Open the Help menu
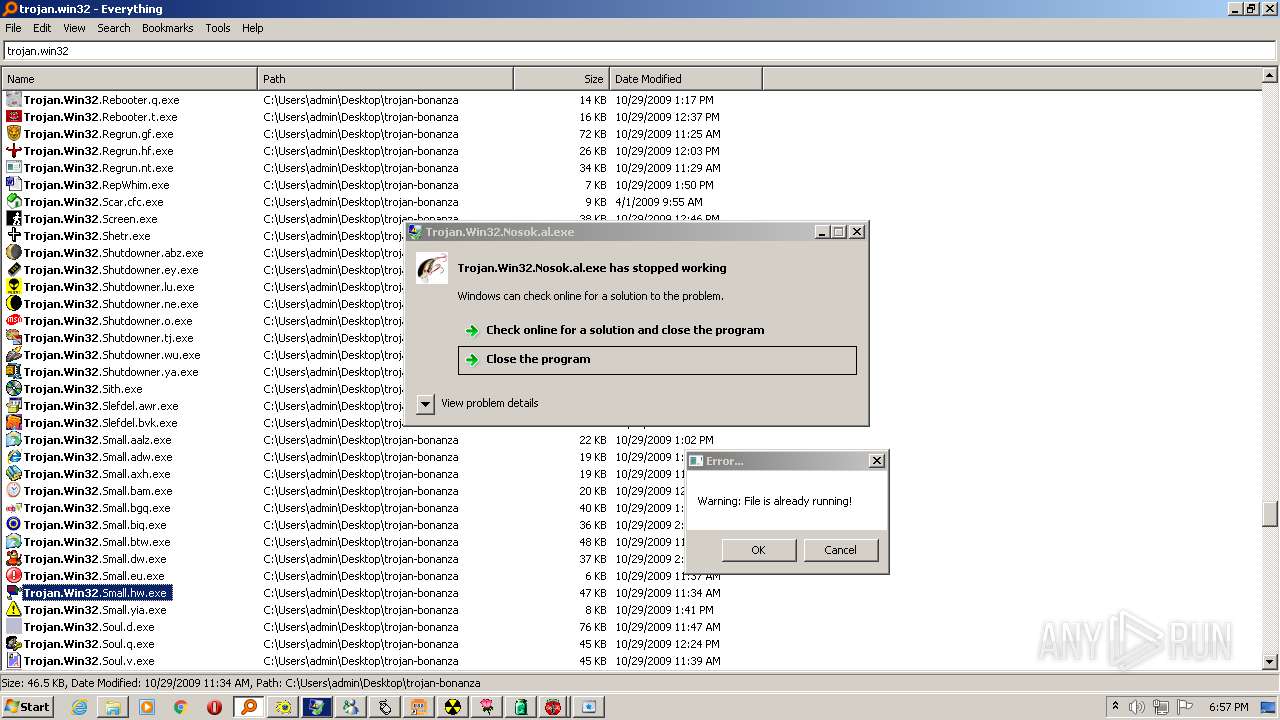This screenshot has width=1280, height=720. click(x=253, y=28)
